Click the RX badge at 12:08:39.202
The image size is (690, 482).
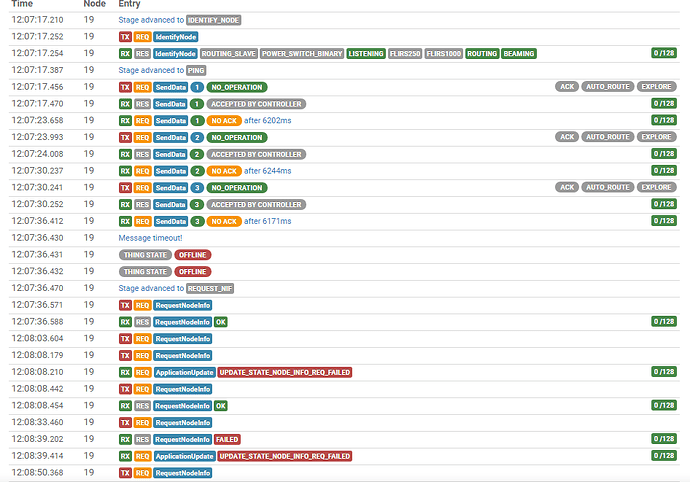(x=125, y=439)
